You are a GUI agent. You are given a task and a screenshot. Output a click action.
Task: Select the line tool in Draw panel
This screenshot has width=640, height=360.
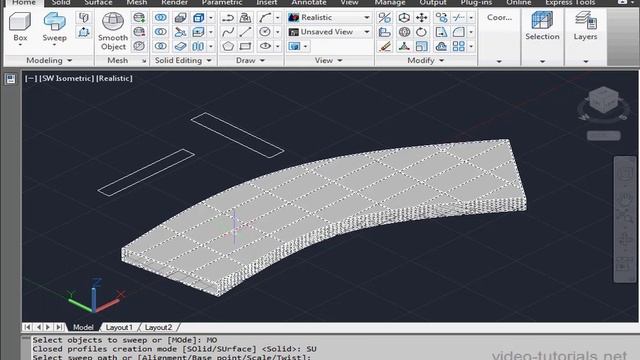pos(245,32)
